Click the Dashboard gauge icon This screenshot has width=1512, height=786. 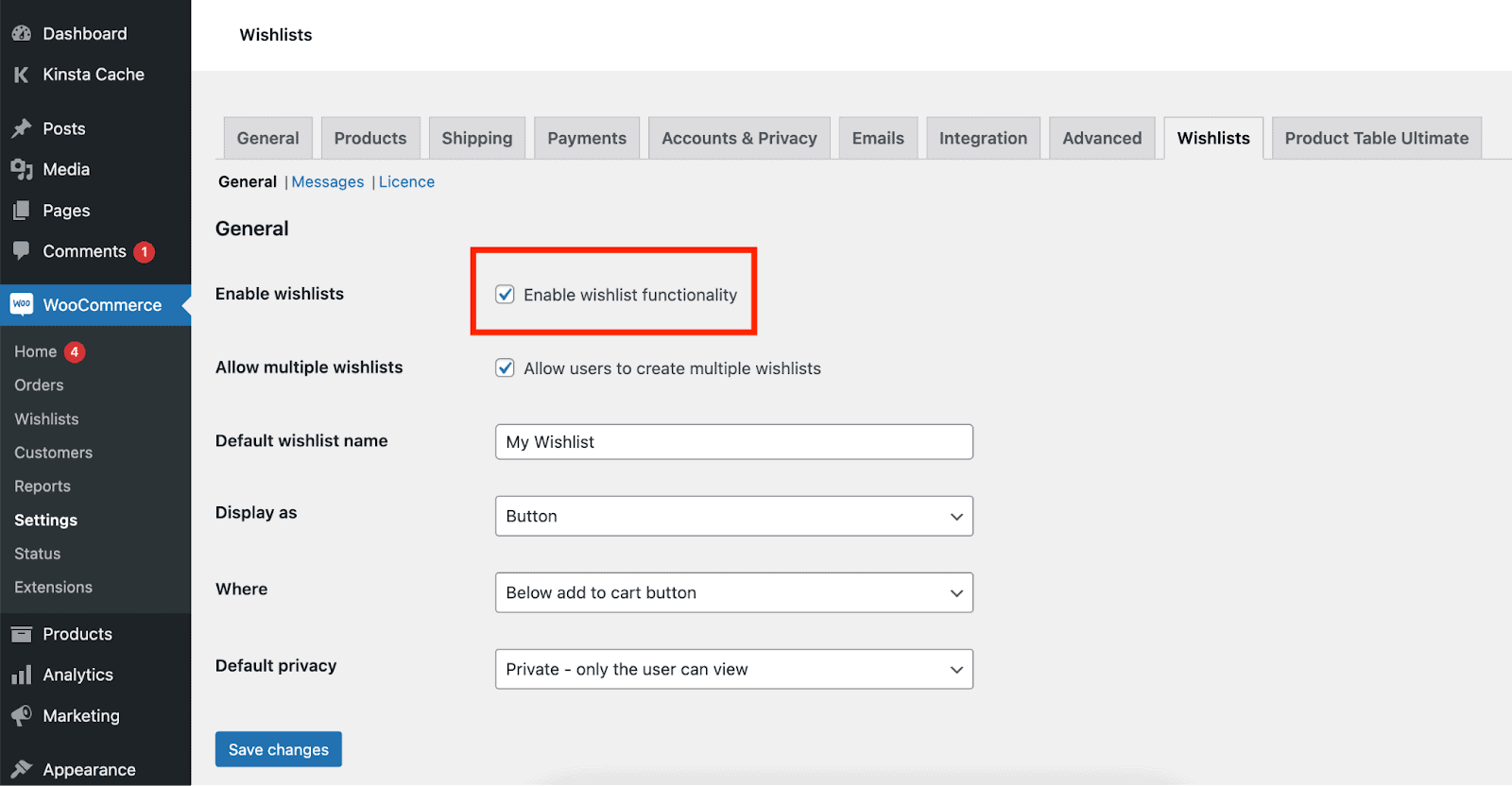[x=21, y=34]
